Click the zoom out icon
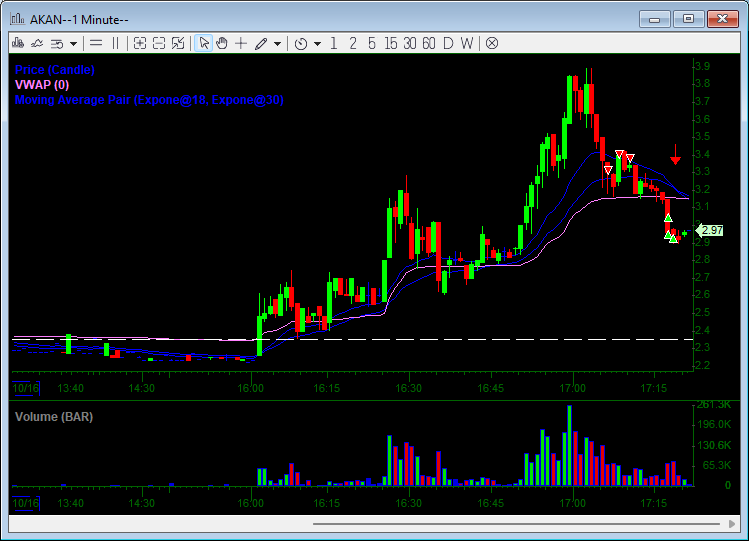Image resolution: width=749 pixels, height=541 pixels. point(159,43)
